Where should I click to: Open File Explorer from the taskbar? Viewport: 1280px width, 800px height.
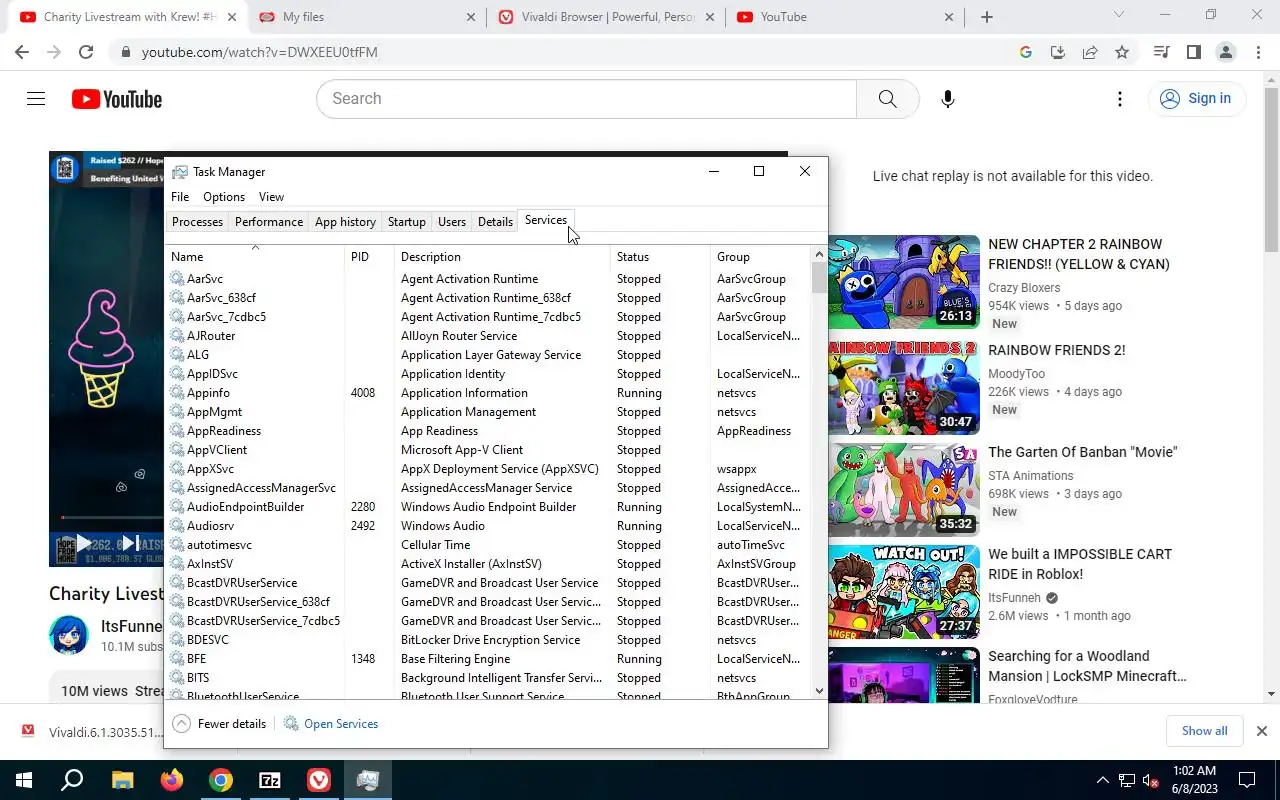pos(122,780)
